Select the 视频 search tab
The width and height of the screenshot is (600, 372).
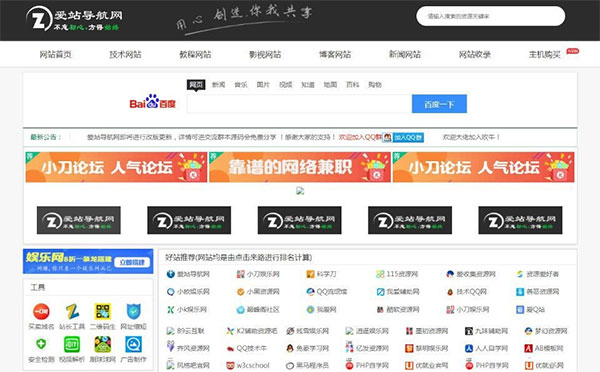click(285, 85)
